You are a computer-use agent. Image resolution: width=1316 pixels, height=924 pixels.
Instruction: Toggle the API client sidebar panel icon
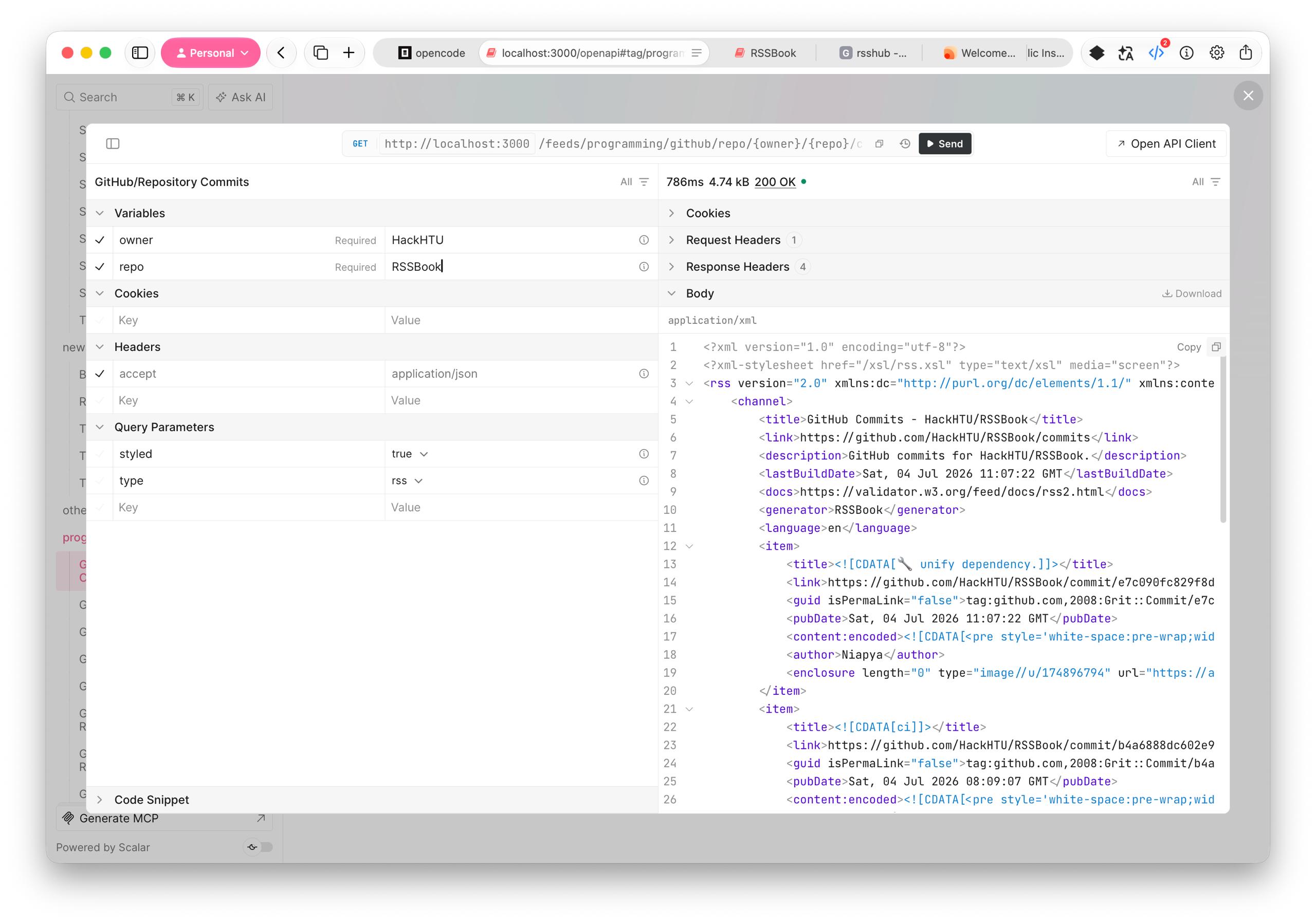coord(113,144)
